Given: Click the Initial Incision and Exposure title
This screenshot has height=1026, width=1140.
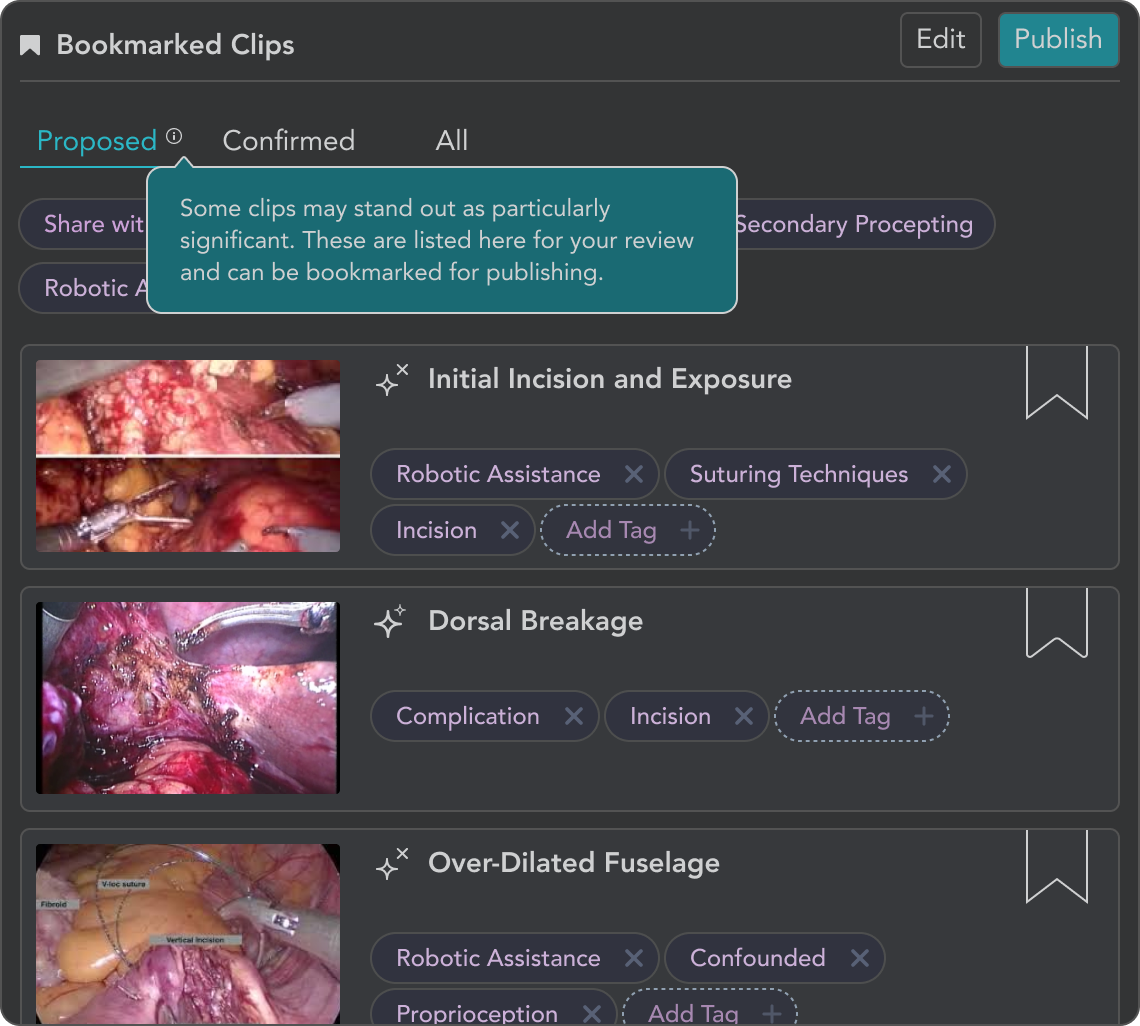Looking at the screenshot, I should point(610,379).
